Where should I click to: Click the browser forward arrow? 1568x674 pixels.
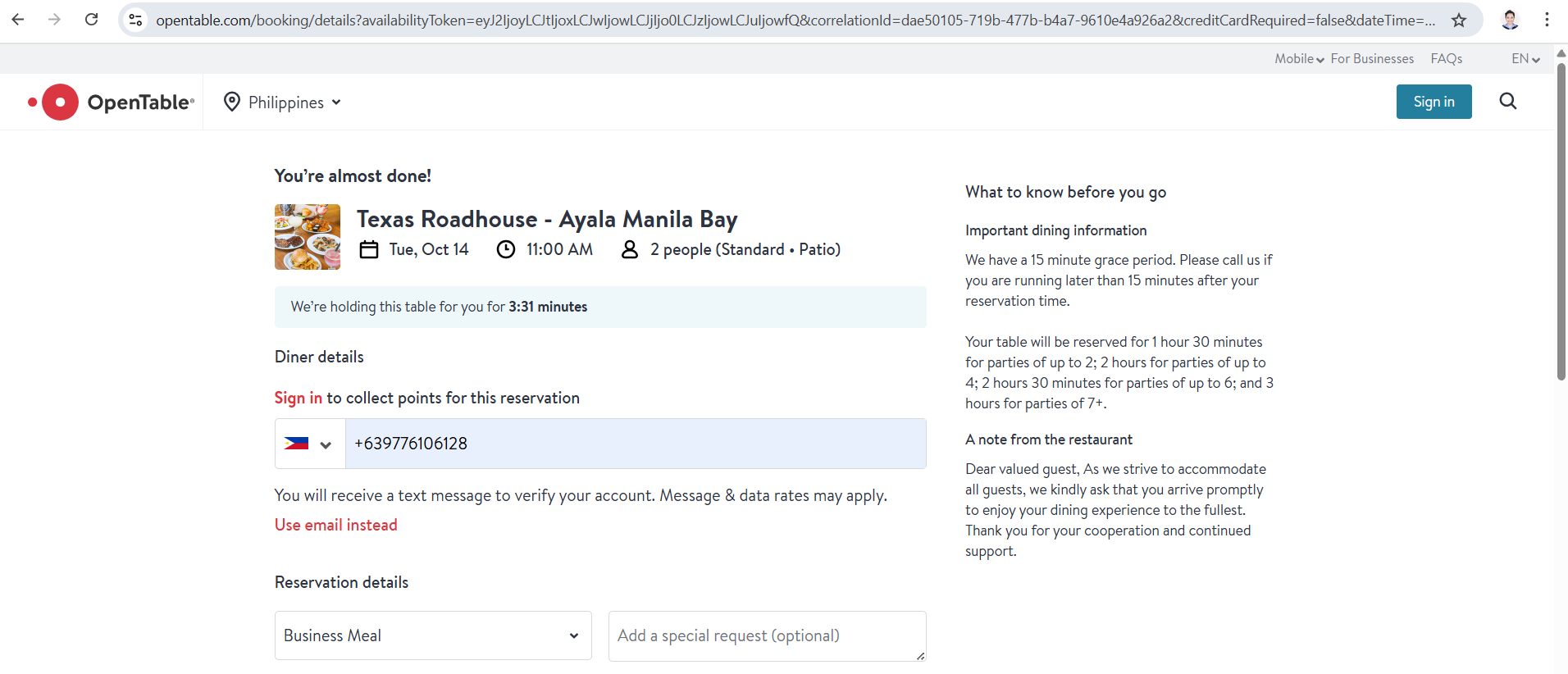point(54,20)
